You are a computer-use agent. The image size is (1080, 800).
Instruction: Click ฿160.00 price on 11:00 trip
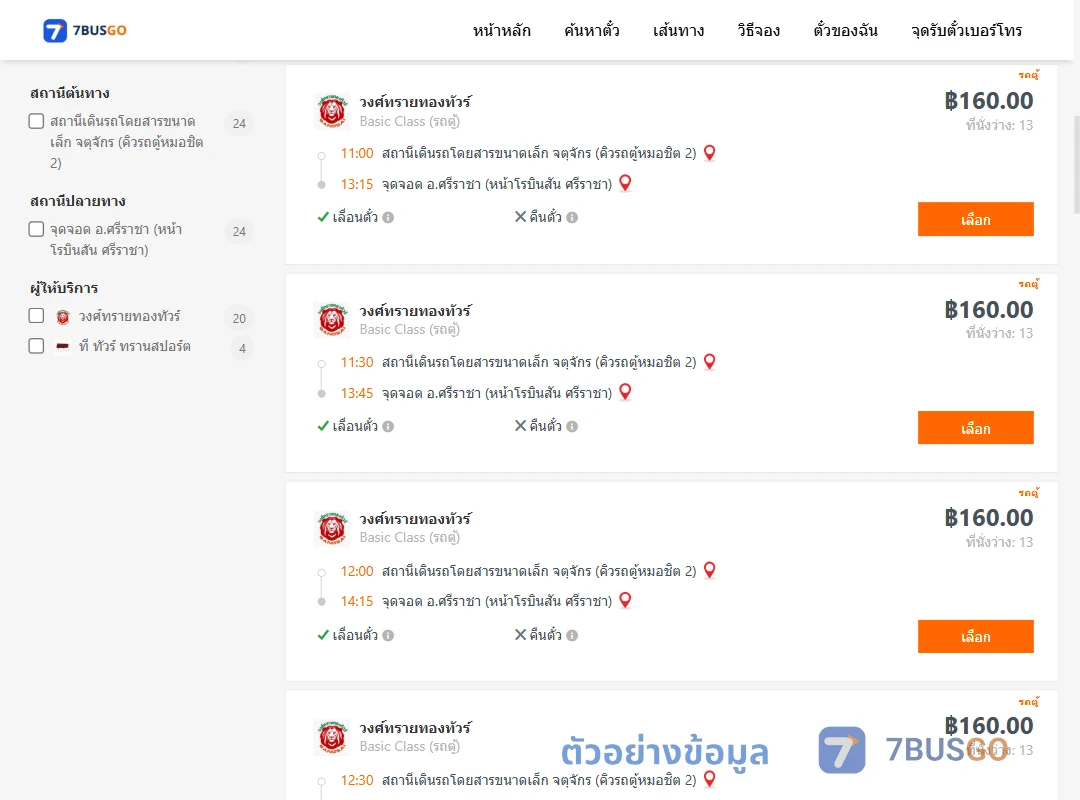(x=988, y=101)
